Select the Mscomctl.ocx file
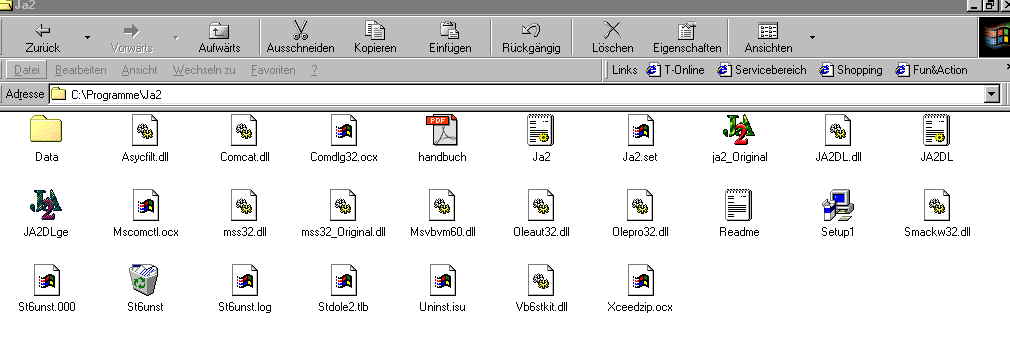This screenshot has width=1010, height=363. (146, 213)
